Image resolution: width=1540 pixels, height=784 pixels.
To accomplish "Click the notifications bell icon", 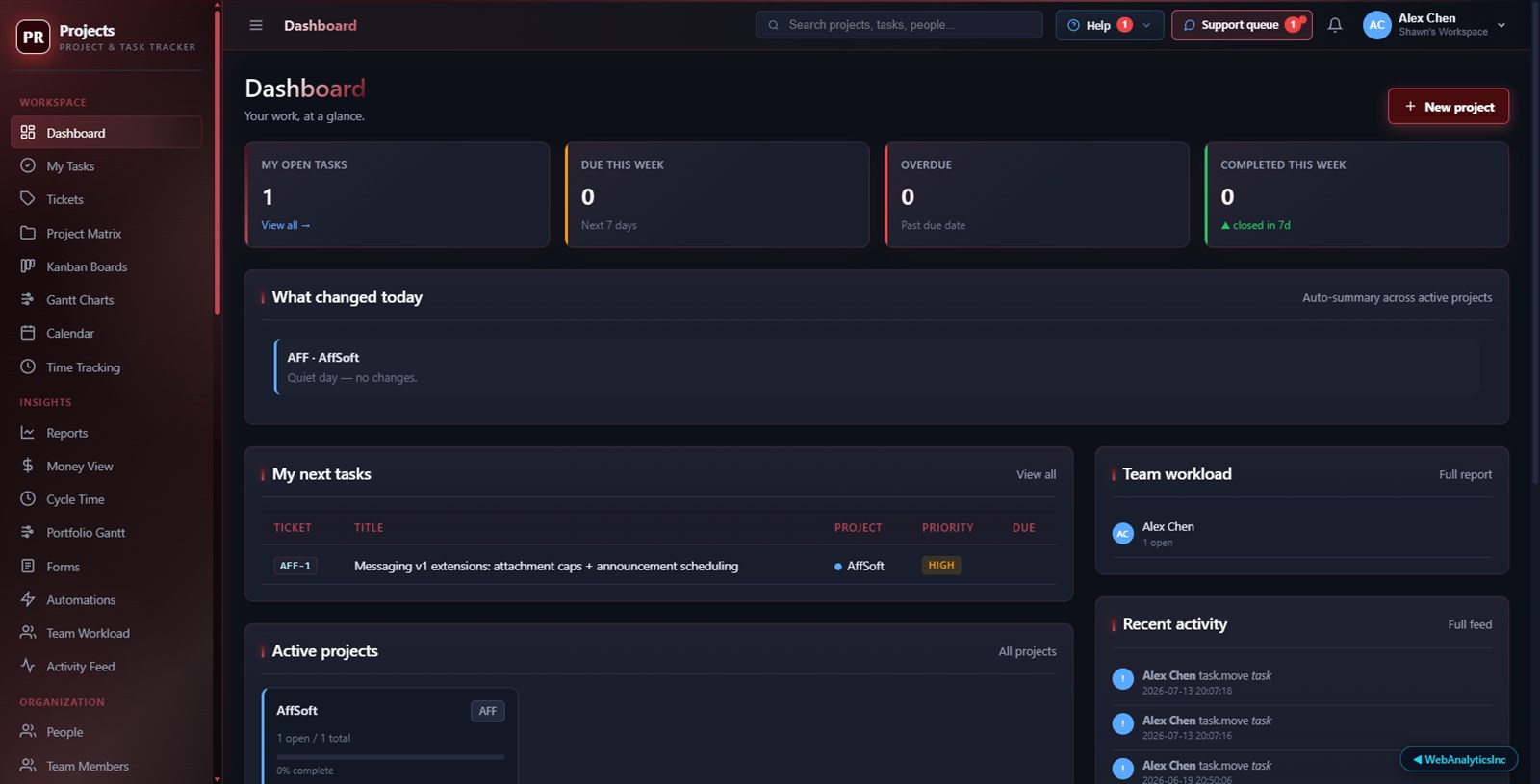I will pyautogui.click(x=1335, y=25).
